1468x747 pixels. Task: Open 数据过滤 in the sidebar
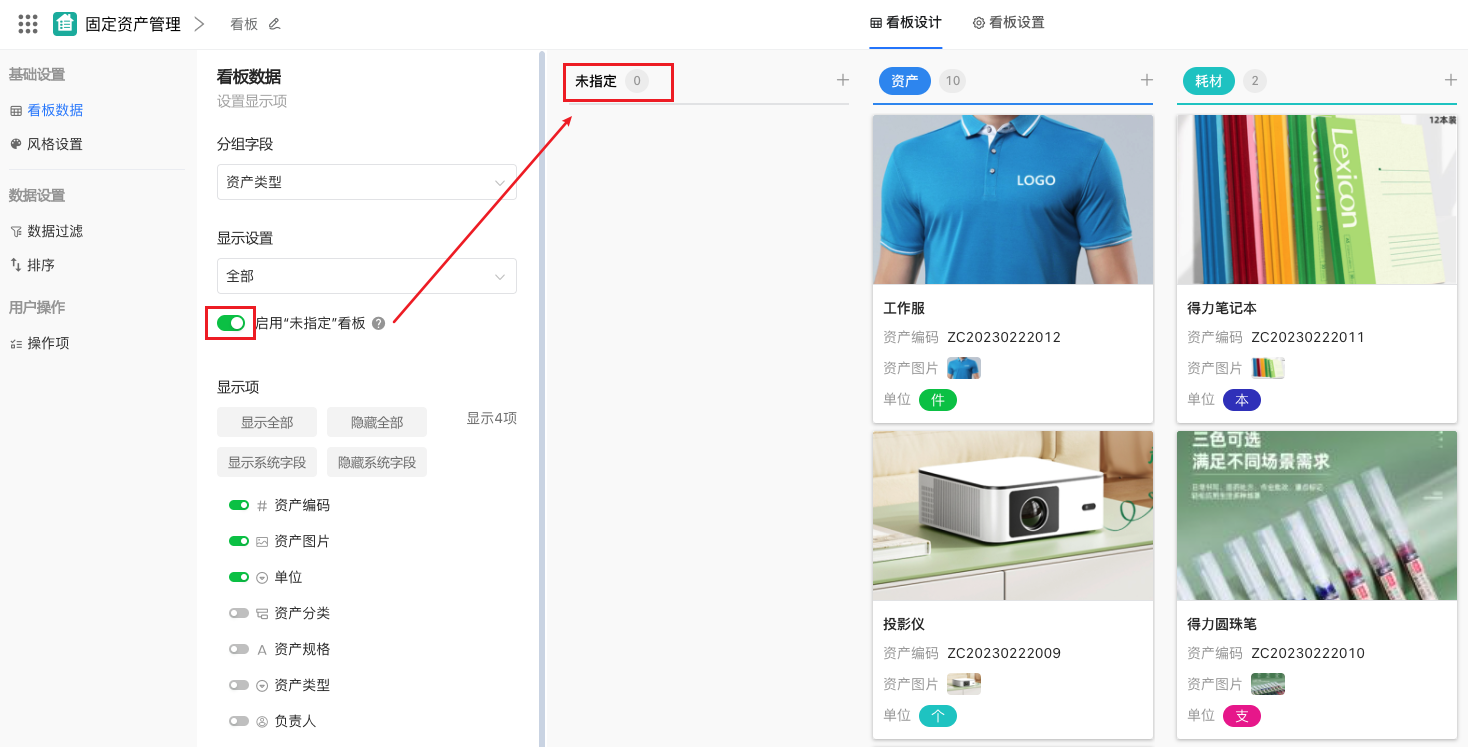[54, 231]
